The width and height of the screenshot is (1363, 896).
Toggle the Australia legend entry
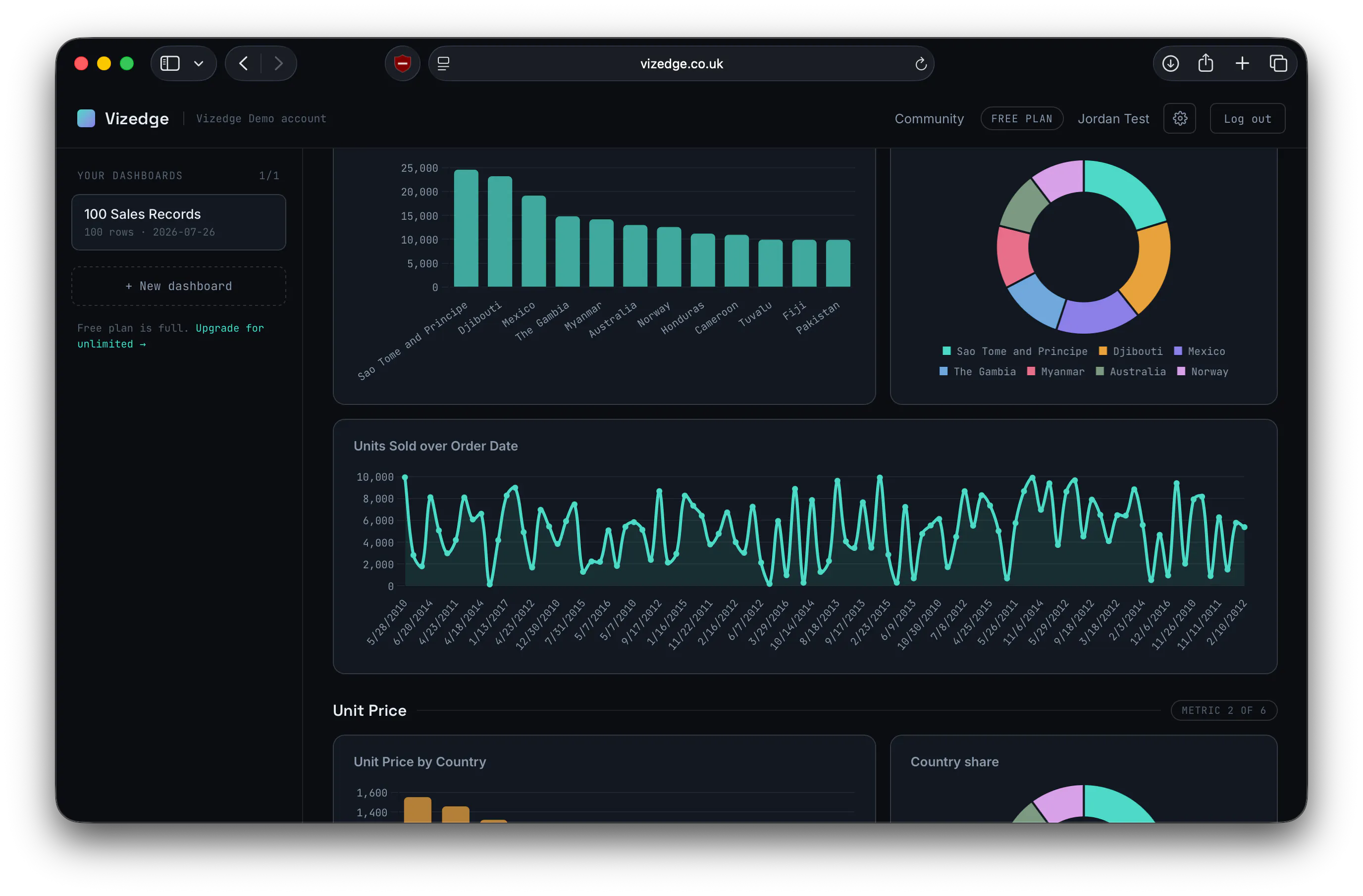(x=1130, y=372)
